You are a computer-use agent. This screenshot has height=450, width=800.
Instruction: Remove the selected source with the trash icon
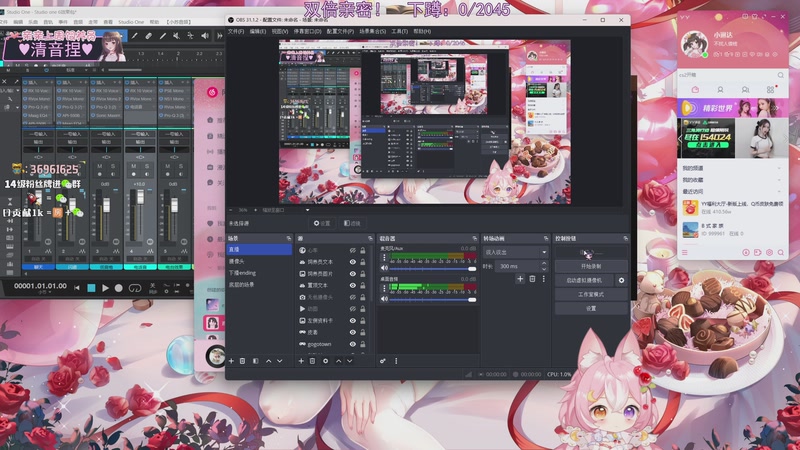pyautogui.click(x=312, y=361)
